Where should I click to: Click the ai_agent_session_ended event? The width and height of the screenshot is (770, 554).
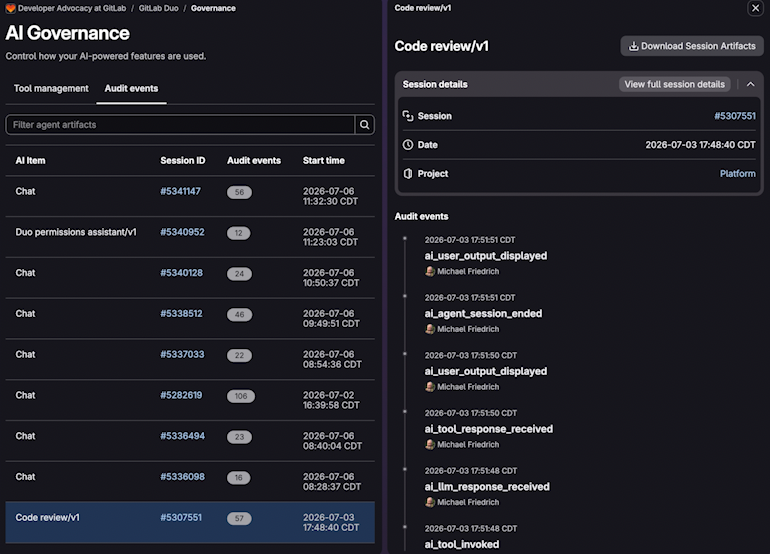coord(483,313)
